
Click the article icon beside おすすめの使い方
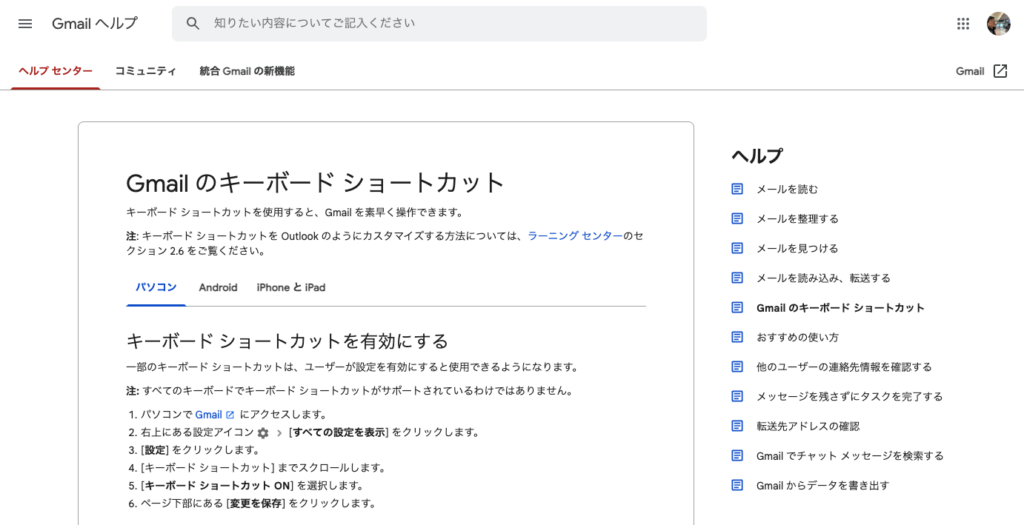(x=737, y=337)
